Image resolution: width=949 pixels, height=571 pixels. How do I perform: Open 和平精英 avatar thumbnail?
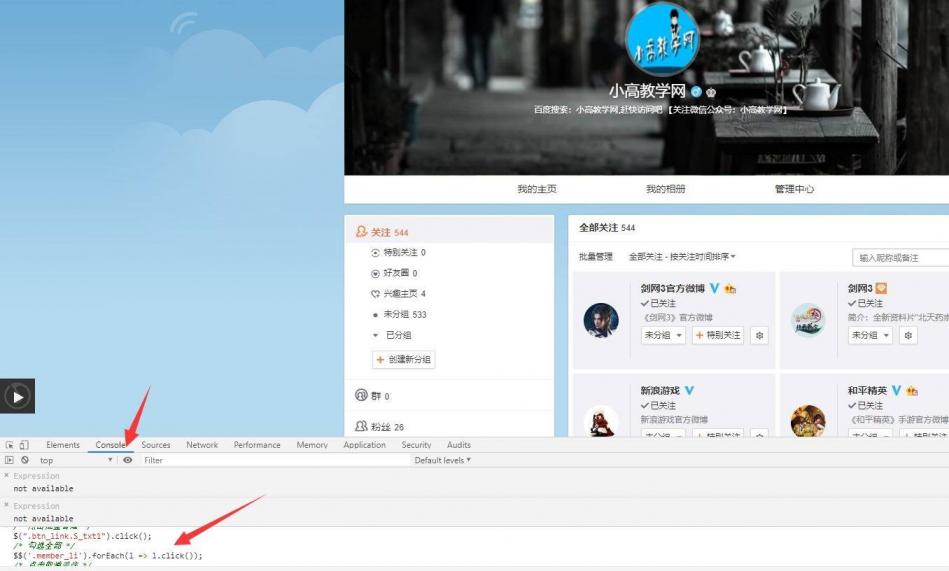click(x=808, y=421)
